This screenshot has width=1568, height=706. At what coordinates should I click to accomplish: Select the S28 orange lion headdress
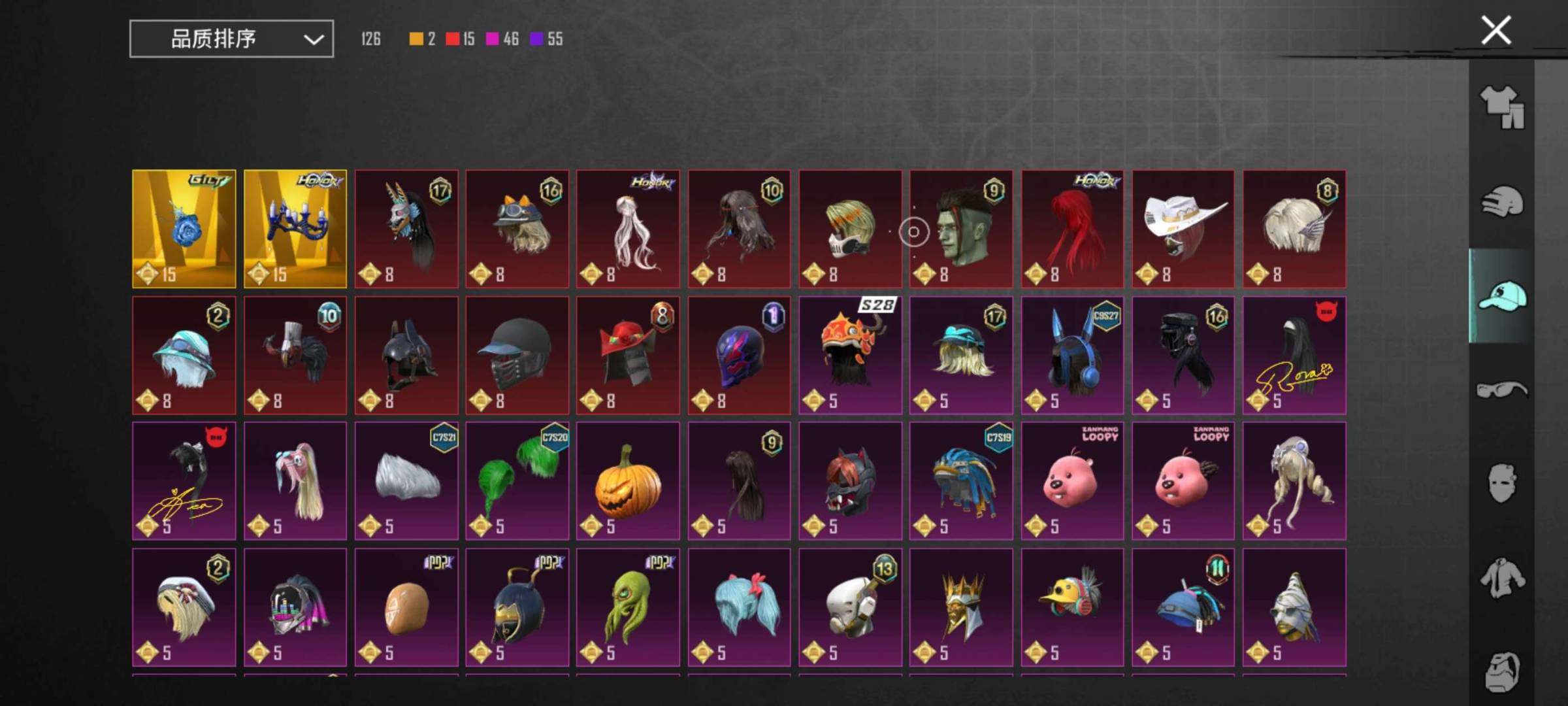click(850, 355)
